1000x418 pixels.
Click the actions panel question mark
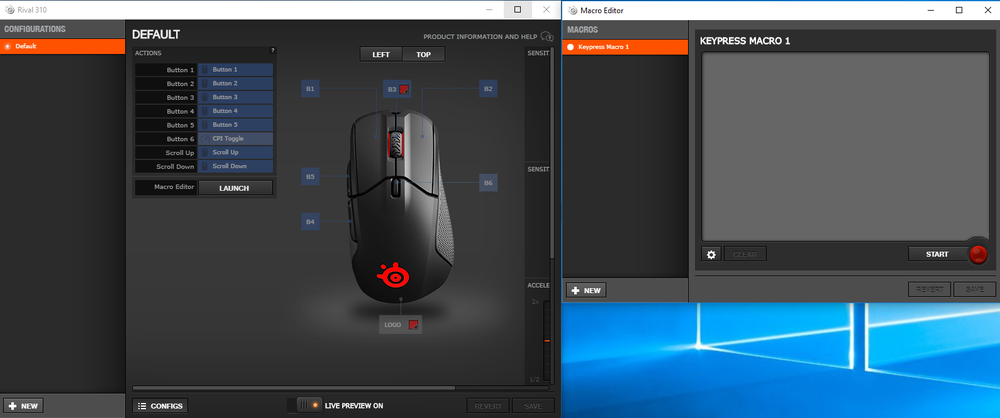tap(272, 50)
